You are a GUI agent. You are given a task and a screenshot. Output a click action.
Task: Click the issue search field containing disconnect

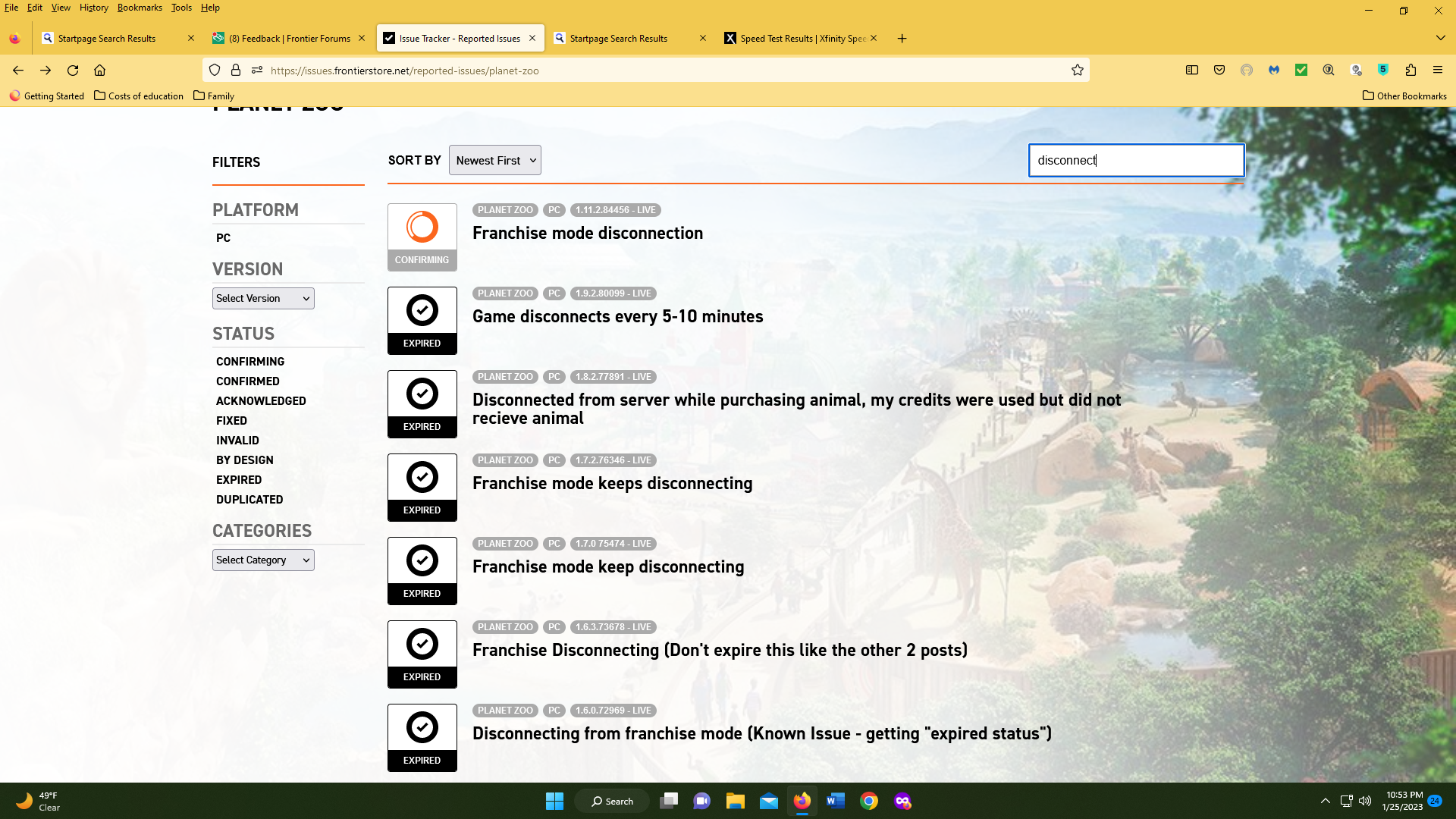pyautogui.click(x=1136, y=160)
